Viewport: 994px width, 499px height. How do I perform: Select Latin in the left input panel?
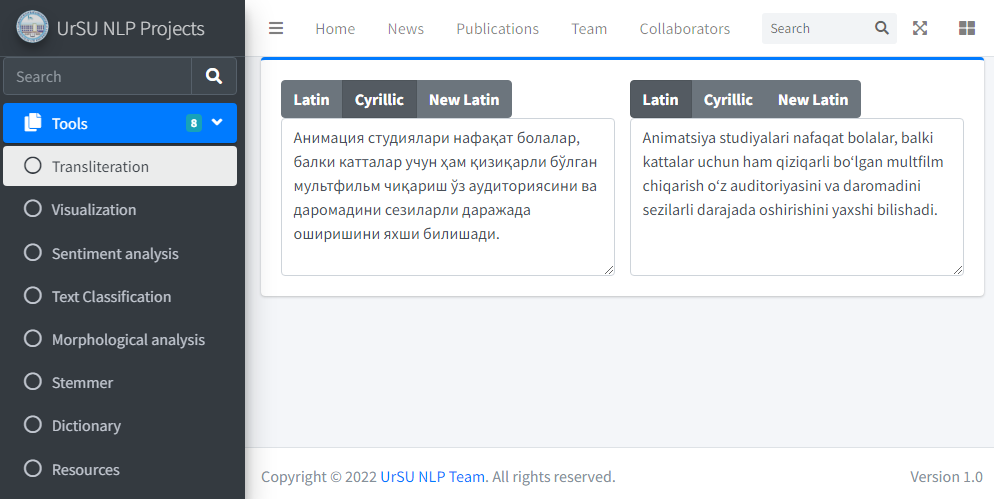coord(311,99)
